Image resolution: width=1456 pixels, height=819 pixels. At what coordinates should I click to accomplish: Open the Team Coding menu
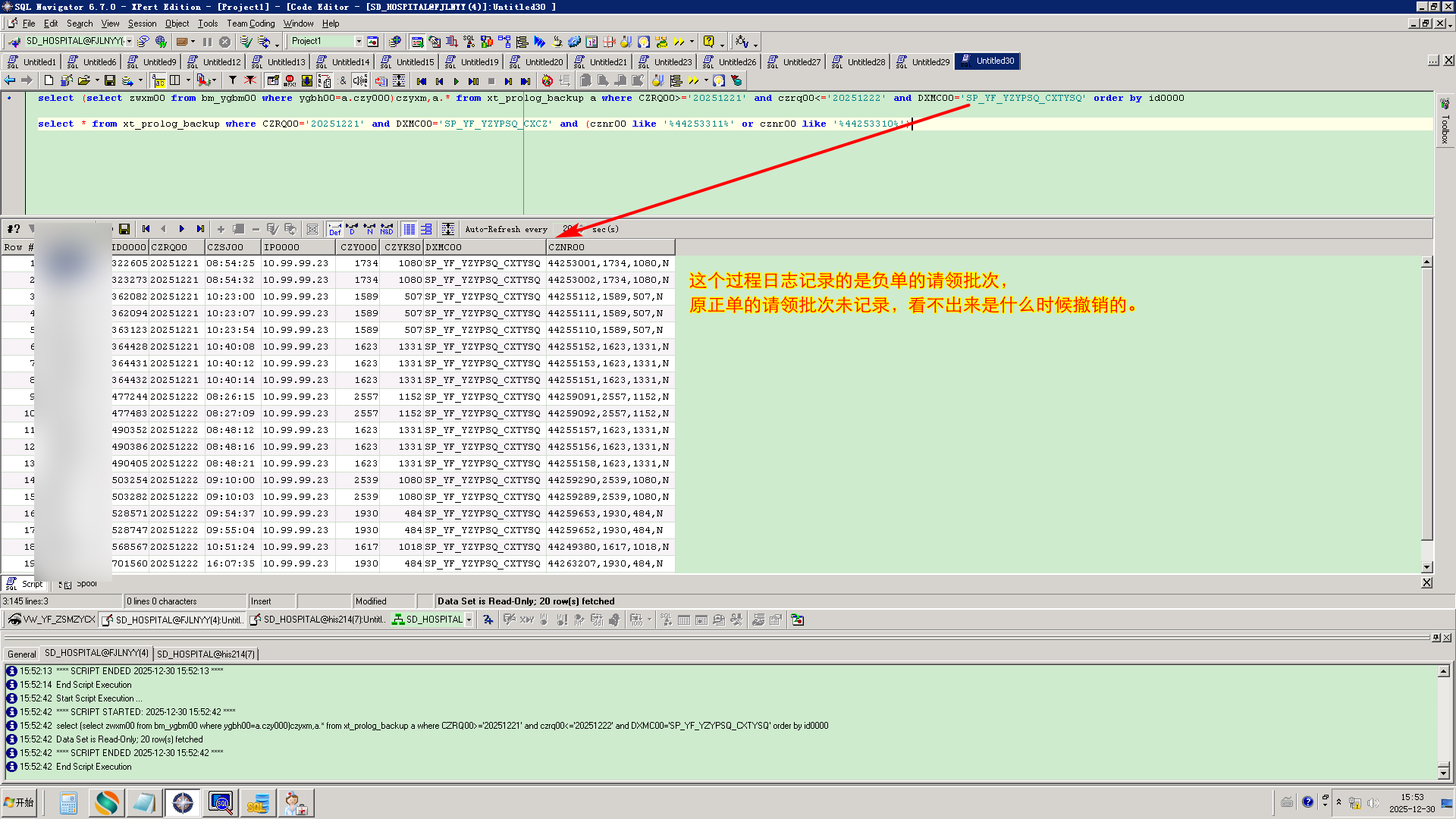click(250, 24)
